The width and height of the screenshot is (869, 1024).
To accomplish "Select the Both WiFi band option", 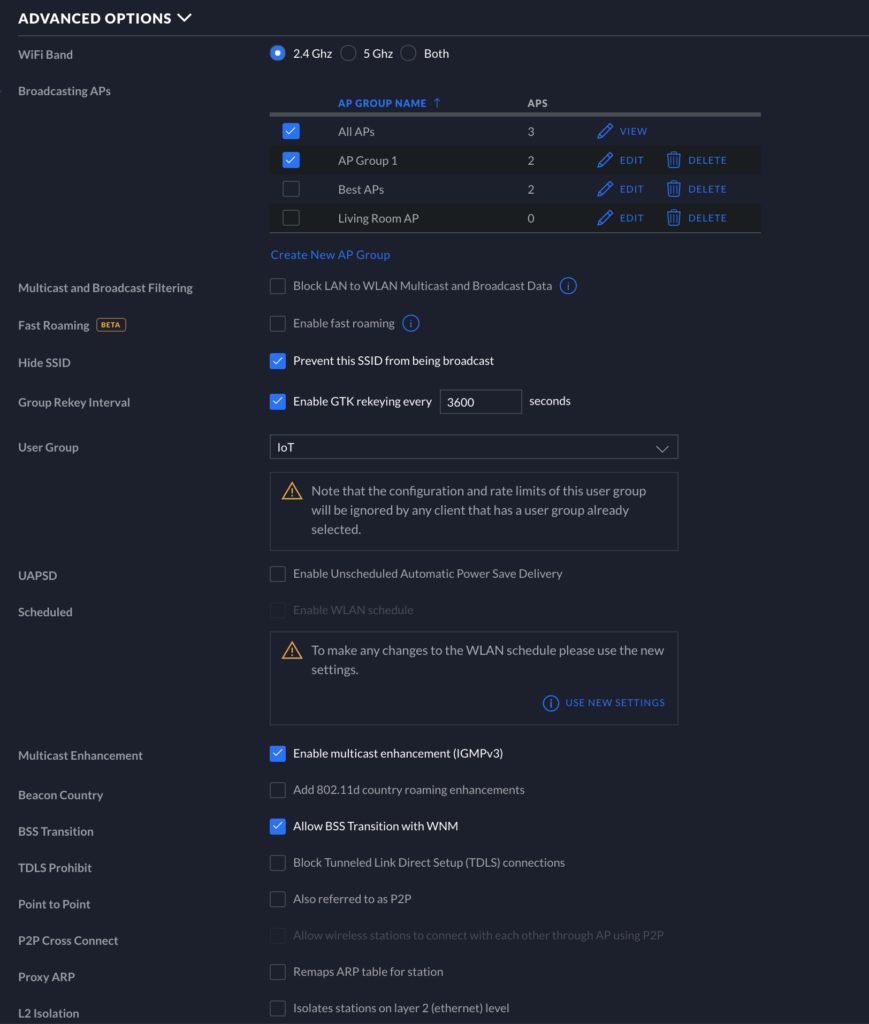I will click(409, 54).
